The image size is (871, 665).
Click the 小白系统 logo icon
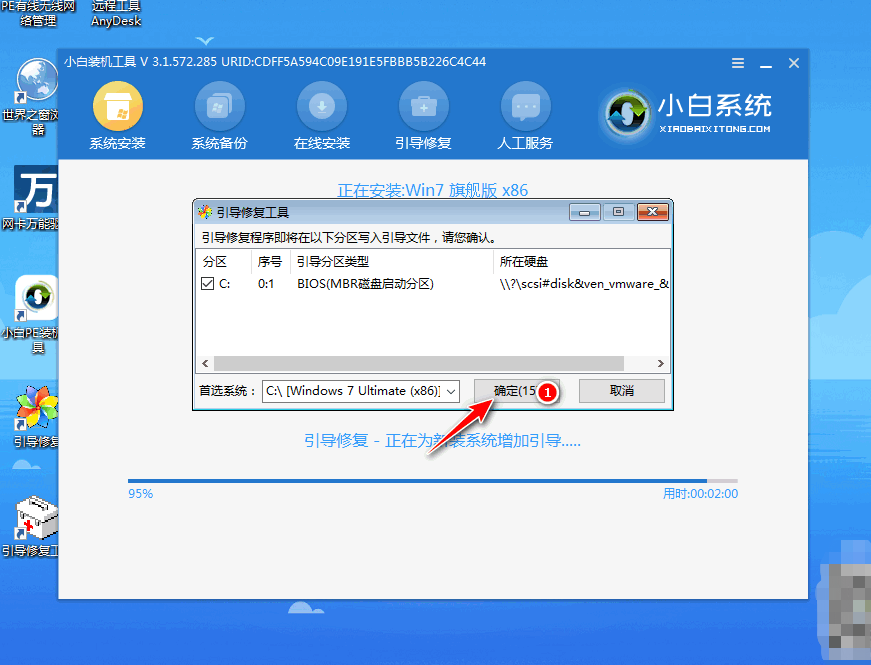coord(627,114)
